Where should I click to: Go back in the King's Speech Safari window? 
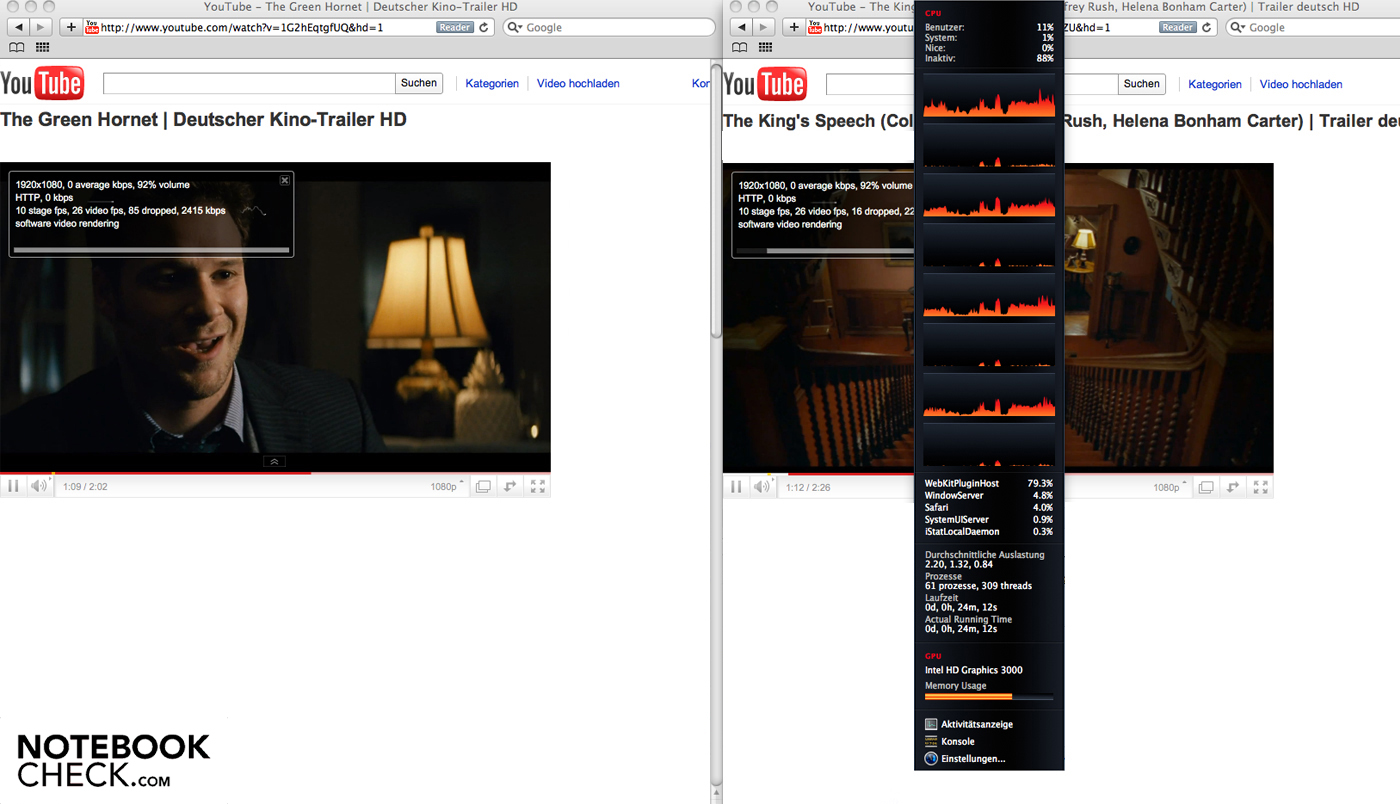tap(743, 27)
